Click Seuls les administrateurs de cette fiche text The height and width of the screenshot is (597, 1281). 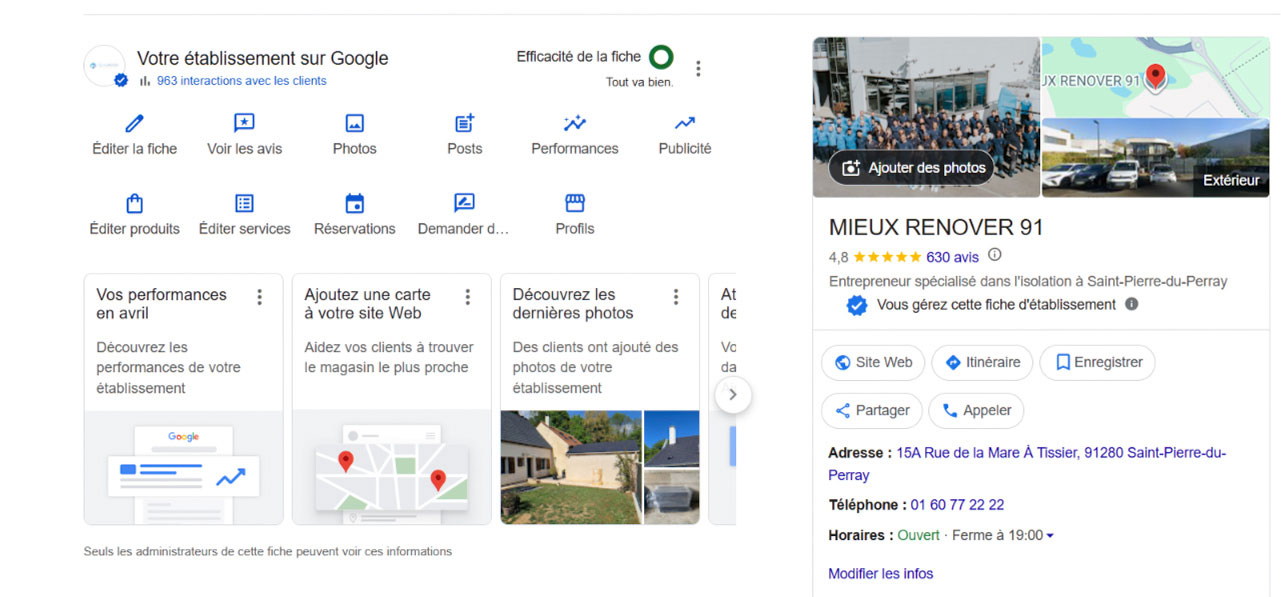[268, 551]
